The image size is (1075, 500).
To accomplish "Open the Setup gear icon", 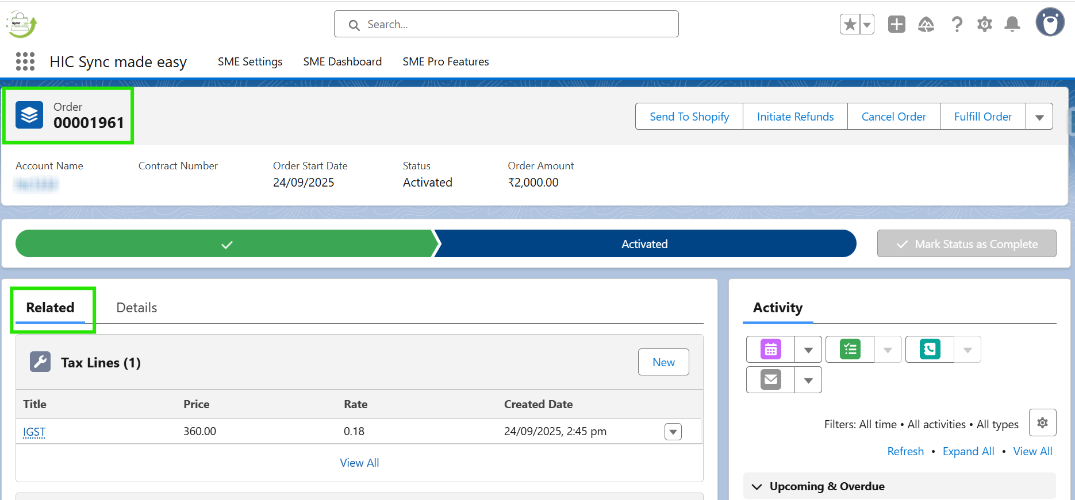I will (985, 24).
